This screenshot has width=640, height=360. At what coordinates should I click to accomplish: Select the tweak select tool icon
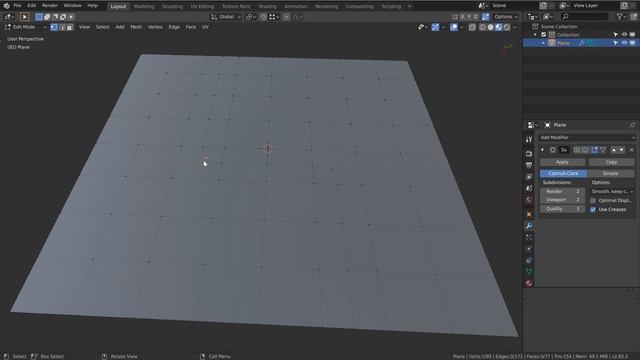(24, 17)
